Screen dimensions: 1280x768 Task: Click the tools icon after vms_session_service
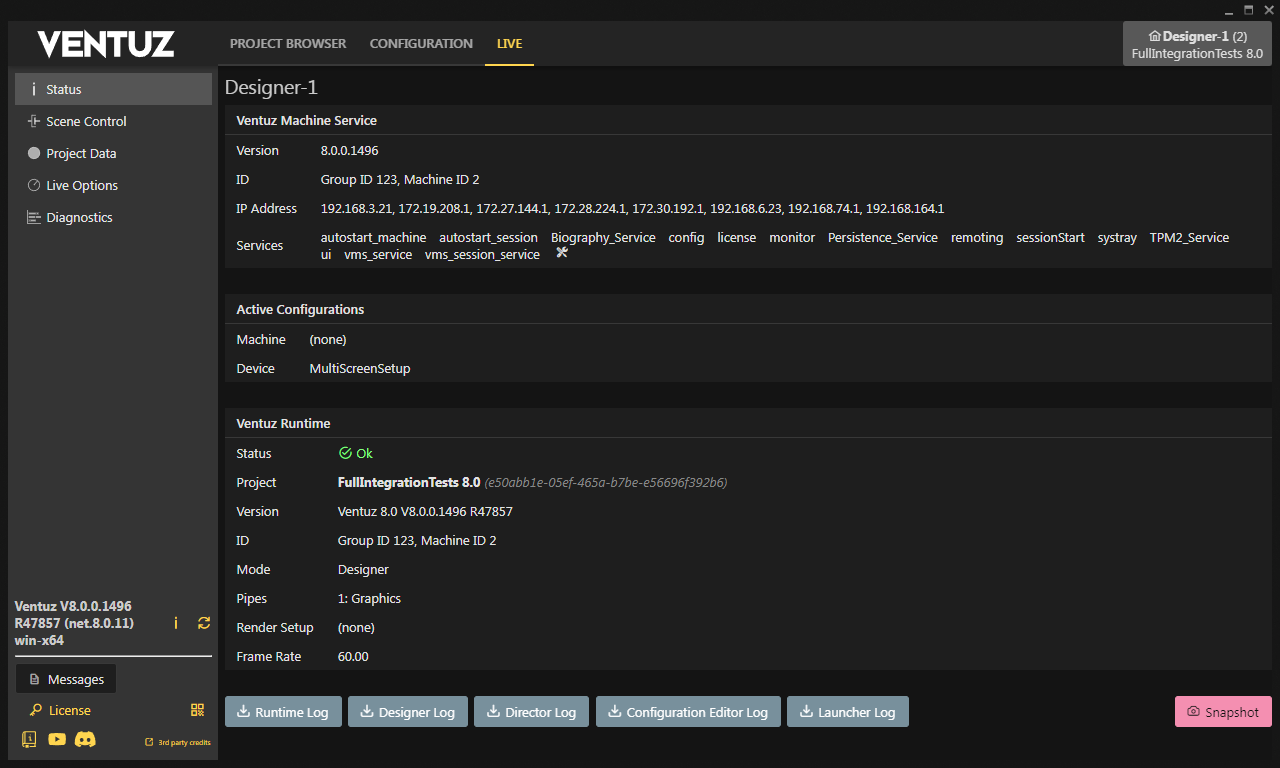[562, 254]
